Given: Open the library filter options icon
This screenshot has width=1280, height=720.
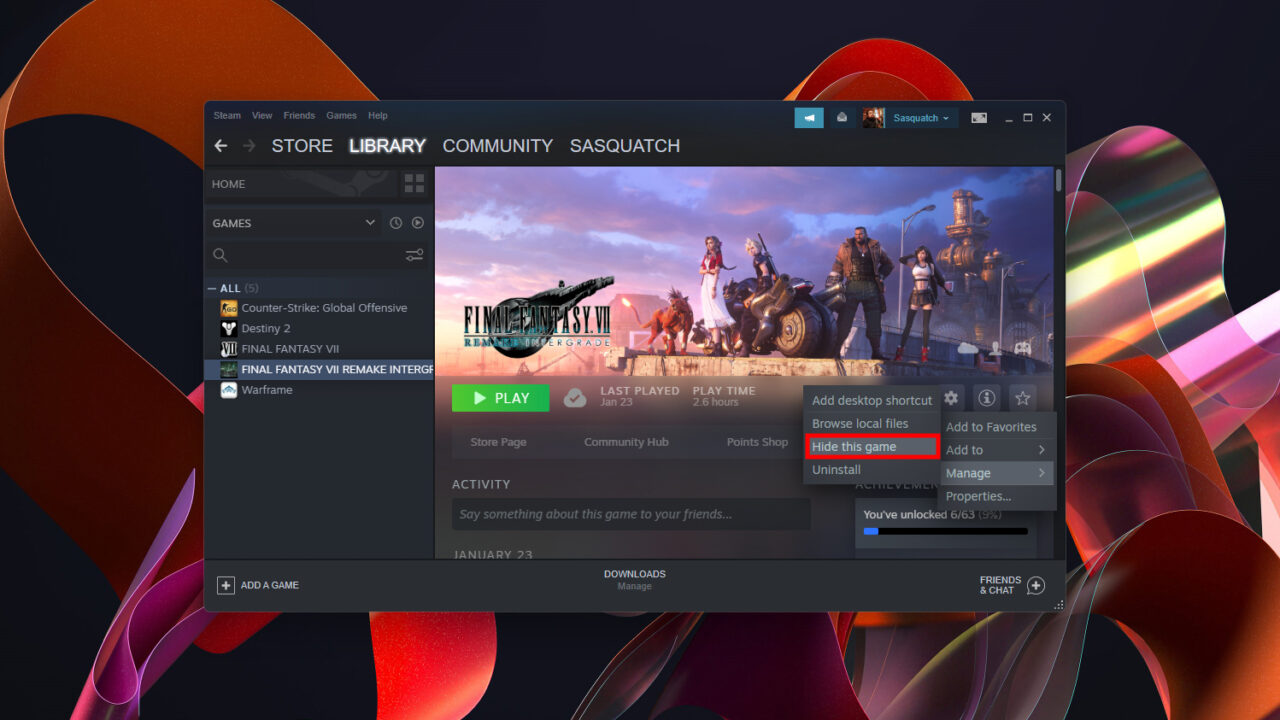Looking at the screenshot, I should pos(414,255).
